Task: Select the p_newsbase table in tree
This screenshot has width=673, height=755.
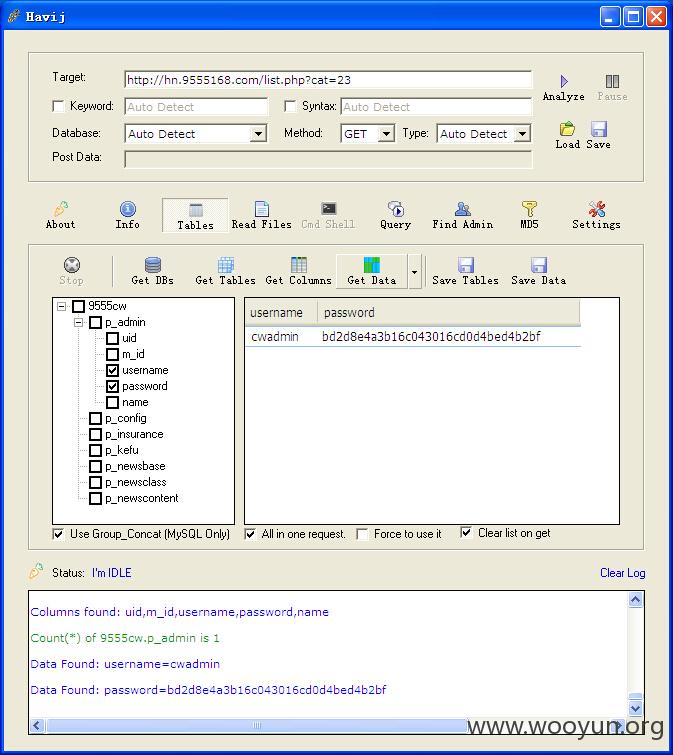Action: coord(135,466)
